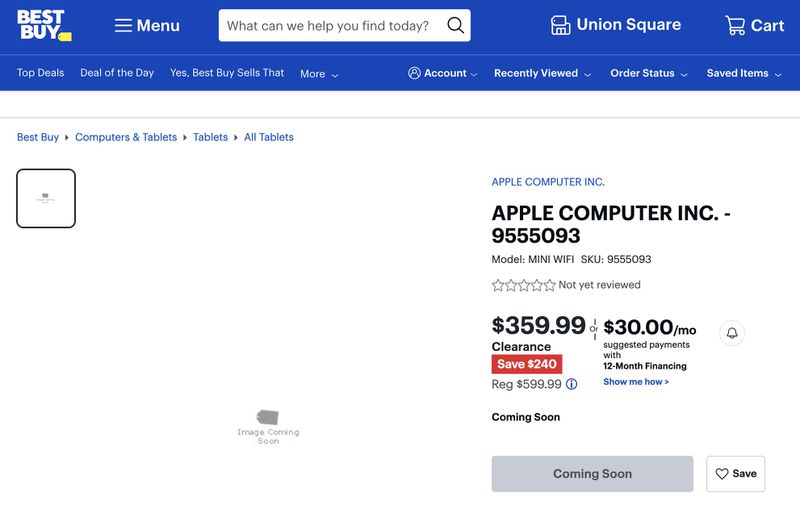800x509 pixels.
Task: Open the shopping Cart icon
Action: 735,26
